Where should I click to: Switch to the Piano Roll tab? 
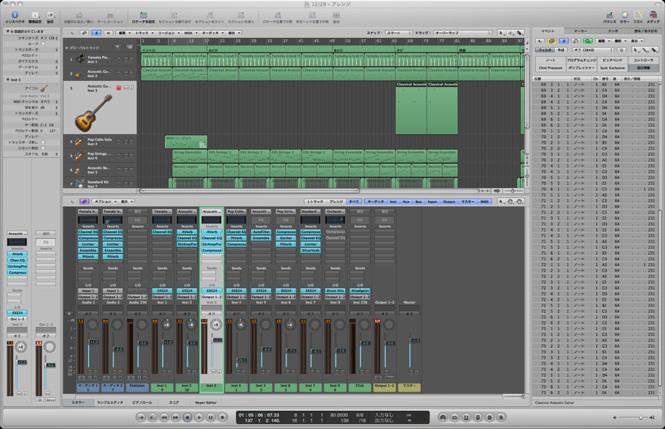[x=142, y=400]
